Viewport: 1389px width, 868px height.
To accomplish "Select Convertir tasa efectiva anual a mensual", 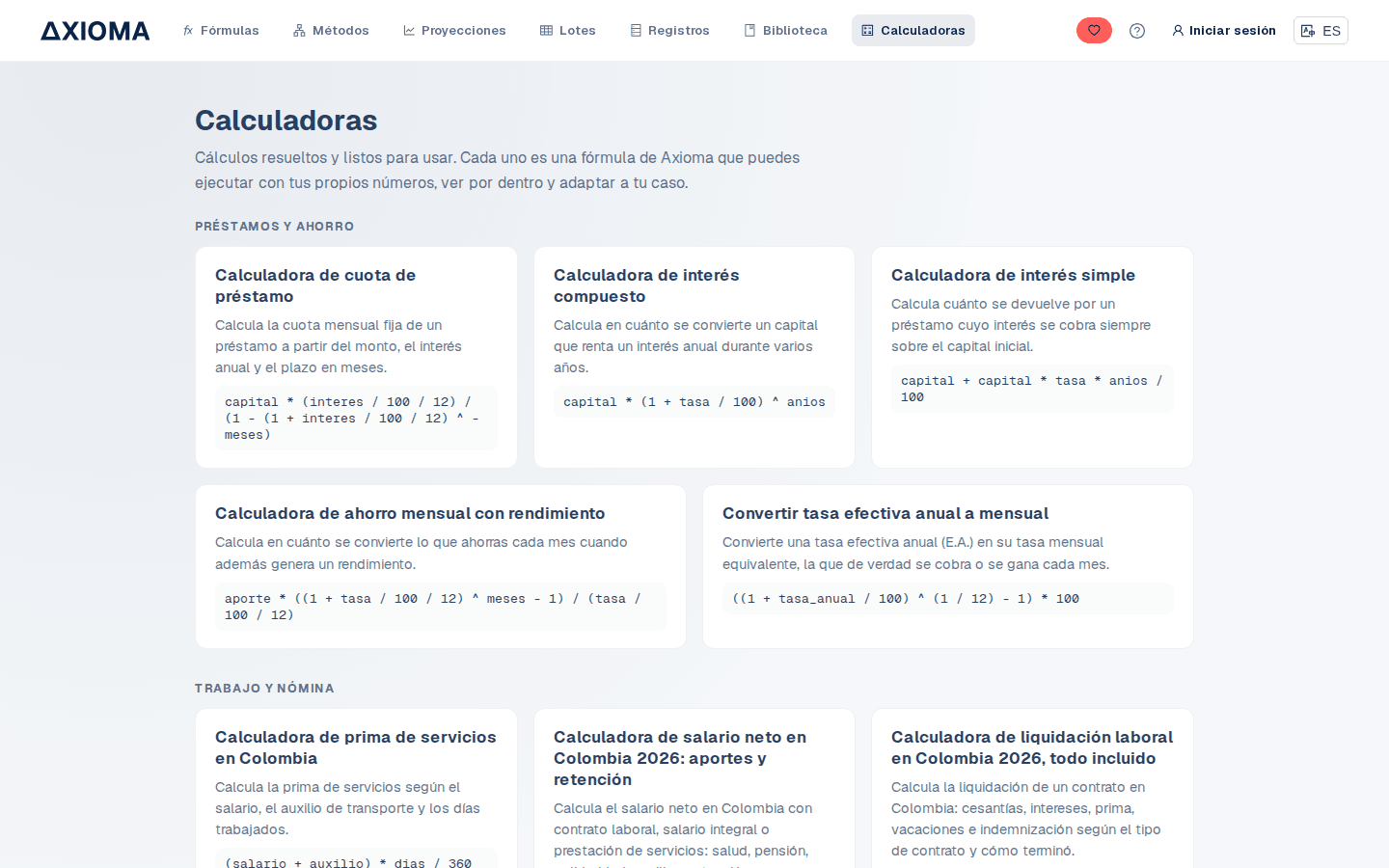I will [948, 567].
